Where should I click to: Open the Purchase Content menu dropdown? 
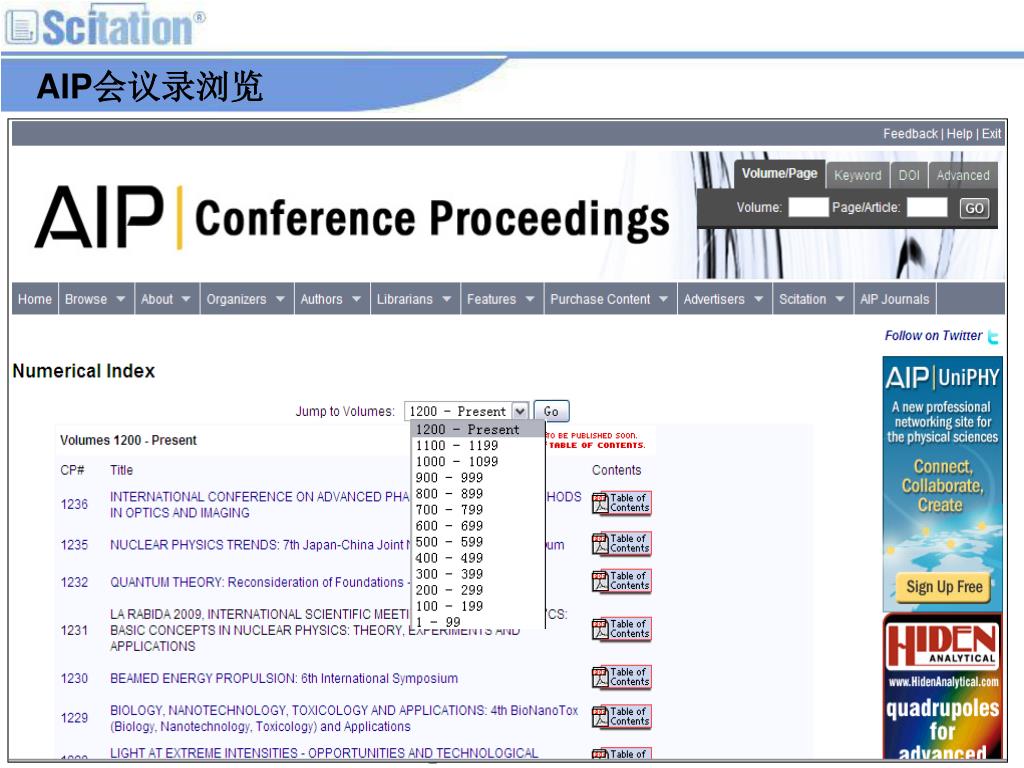pyautogui.click(x=609, y=299)
